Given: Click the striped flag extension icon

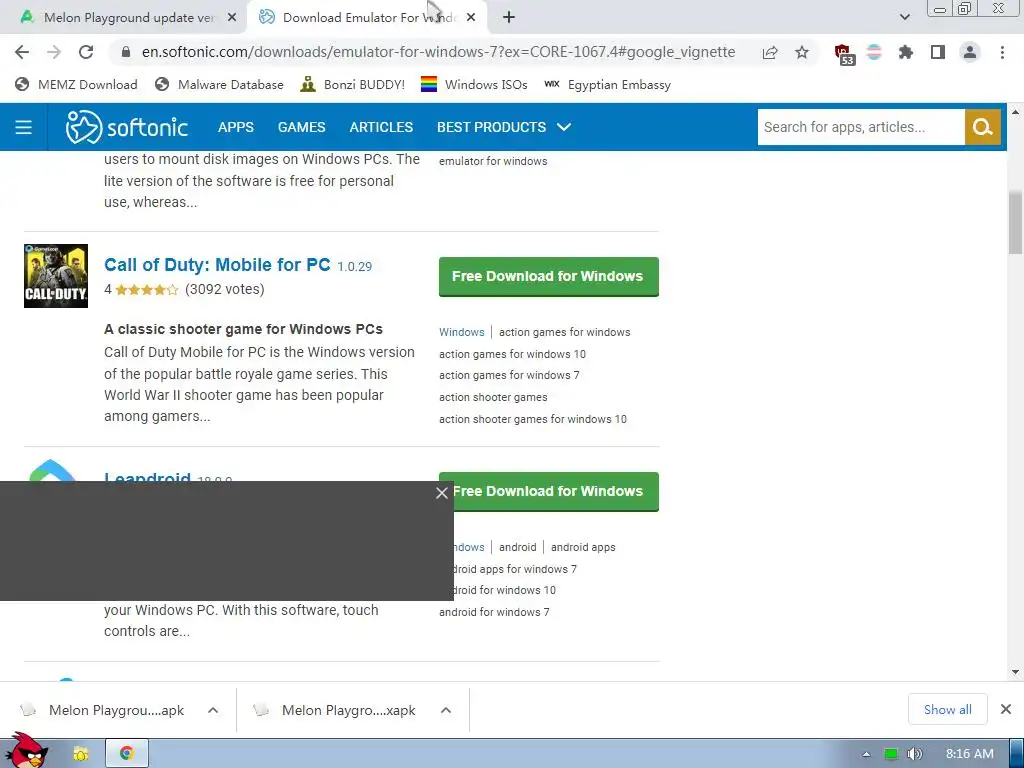Looking at the screenshot, I should [874, 52].
